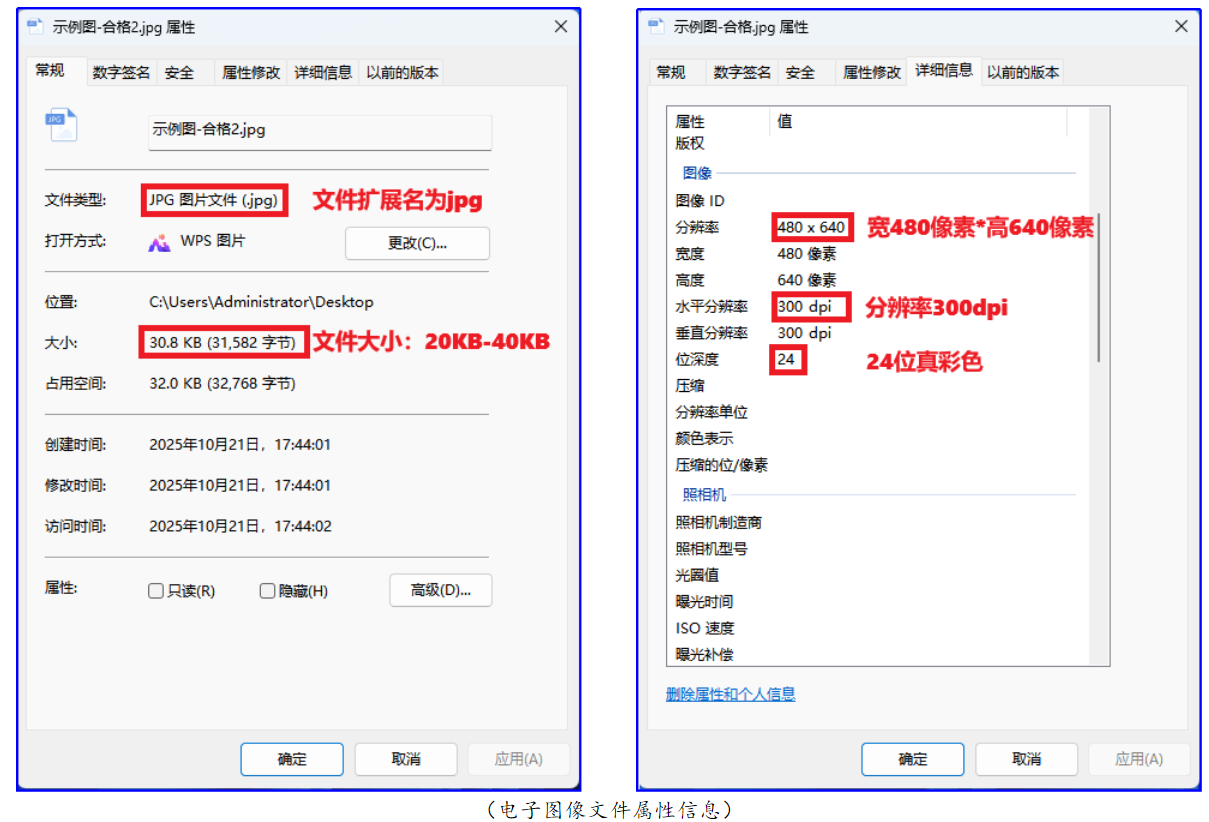The height and width of the screenshot is (822, 1209).
Task: Open 以前的版本 tab in left dialog
Action: click(x=402, y=72)
